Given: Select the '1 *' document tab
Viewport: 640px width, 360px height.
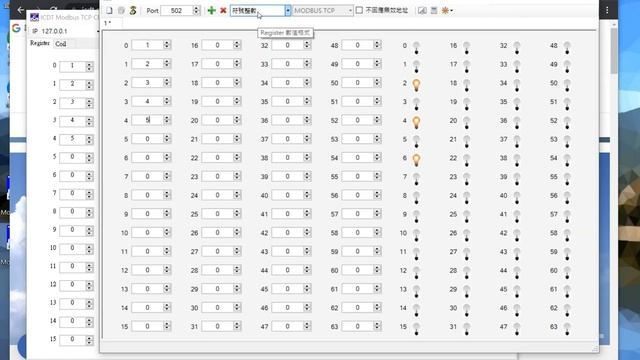Looking at the screenshot, I should [x=108, y=23].
